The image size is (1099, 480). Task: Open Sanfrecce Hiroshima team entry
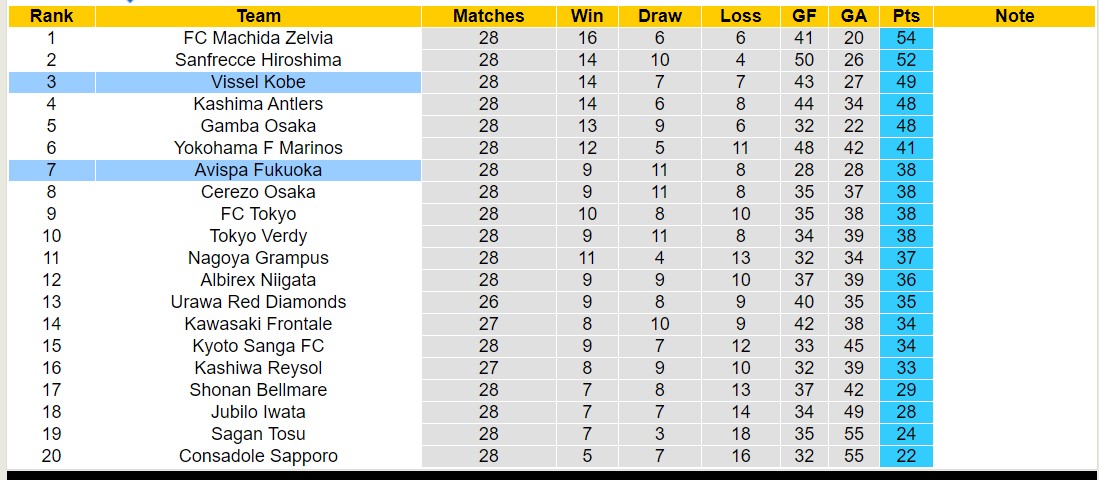point(258,60)
